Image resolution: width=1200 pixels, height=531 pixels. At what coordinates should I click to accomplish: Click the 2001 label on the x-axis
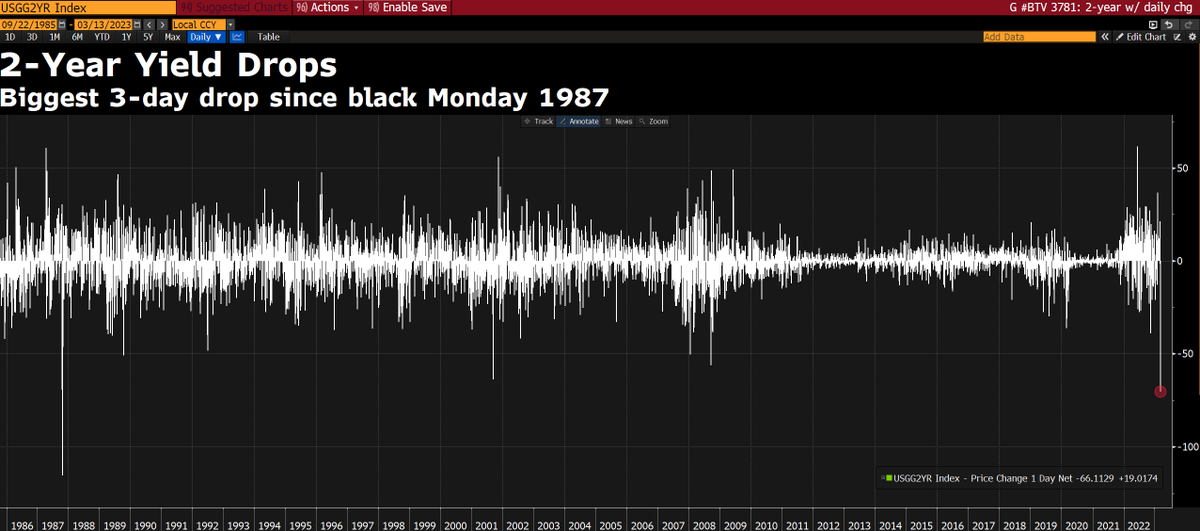pos(485,524)
